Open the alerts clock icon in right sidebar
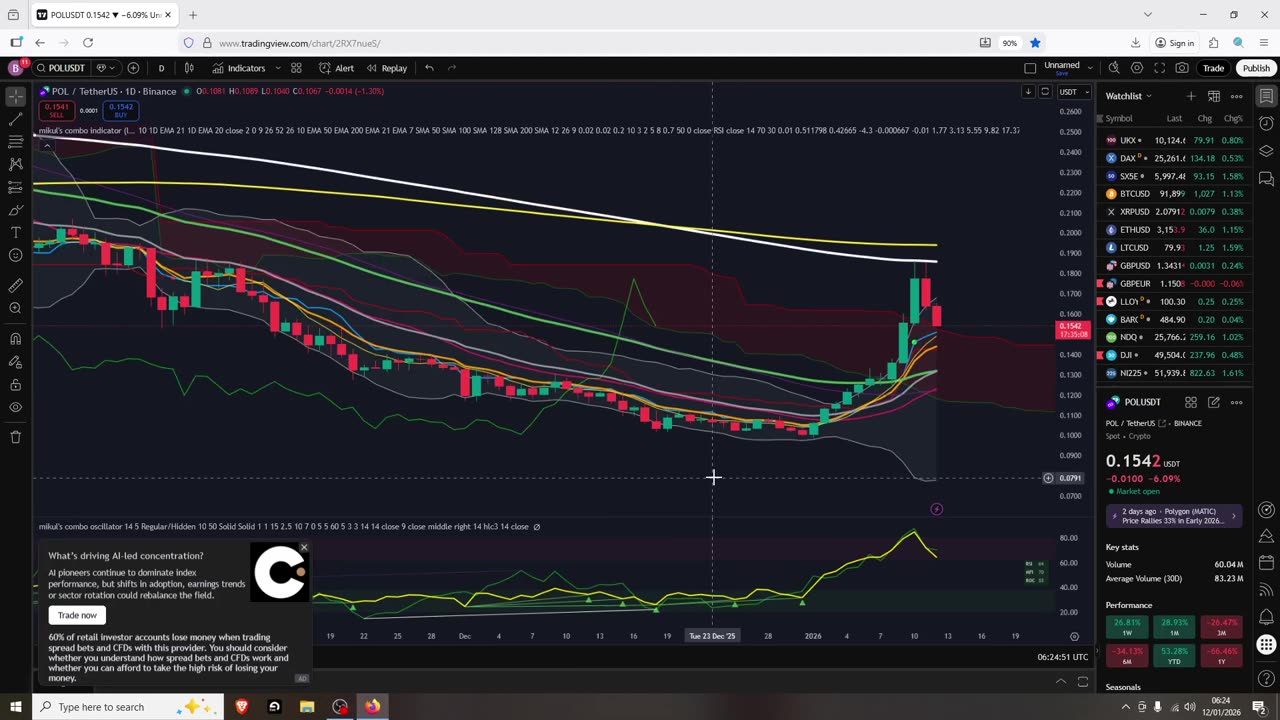Screen dimensions: 1280x720 point(1266,124)
